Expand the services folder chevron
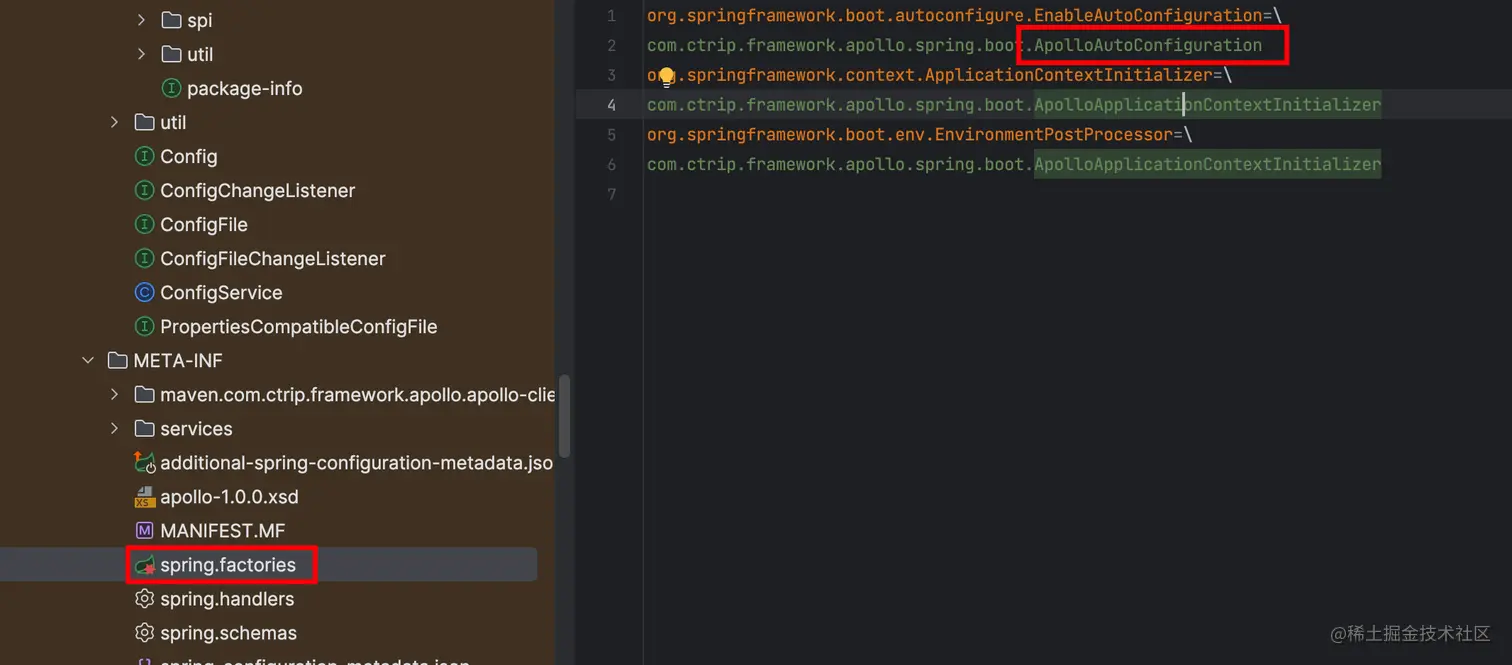This screenshot has width=1512, height=665. click(115, 428)
